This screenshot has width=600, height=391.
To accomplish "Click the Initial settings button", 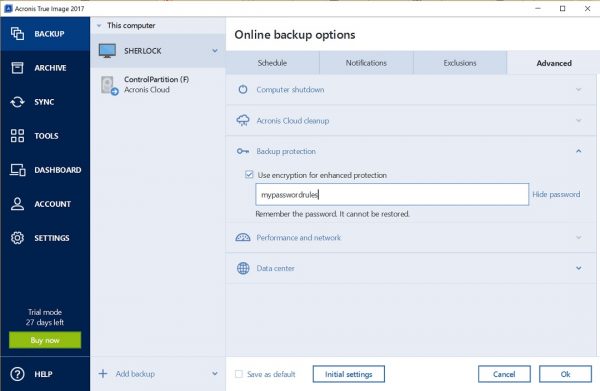I will [349, 374].
